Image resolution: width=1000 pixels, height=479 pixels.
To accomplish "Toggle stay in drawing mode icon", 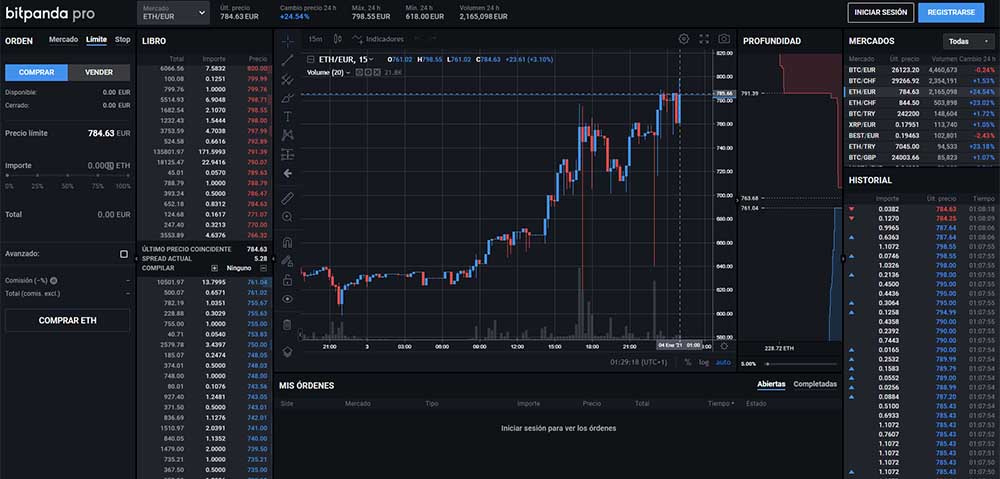I will pyautogui.click(x=288, y=260).
